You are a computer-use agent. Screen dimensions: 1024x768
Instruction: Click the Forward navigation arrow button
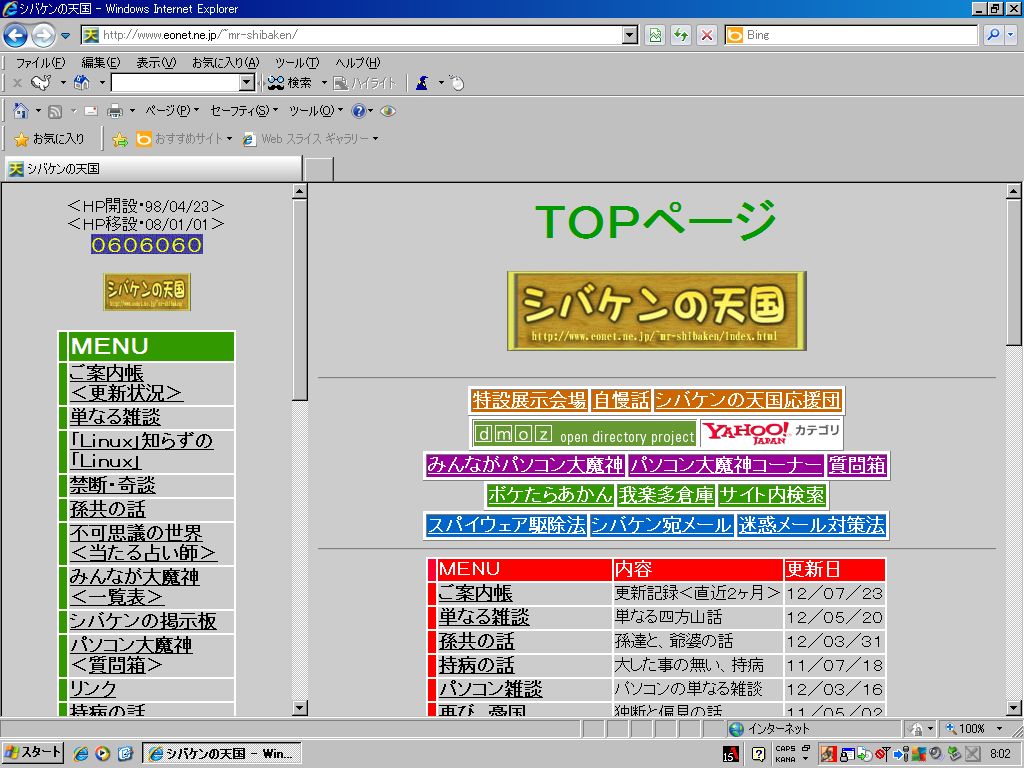(x=44, y=35)
